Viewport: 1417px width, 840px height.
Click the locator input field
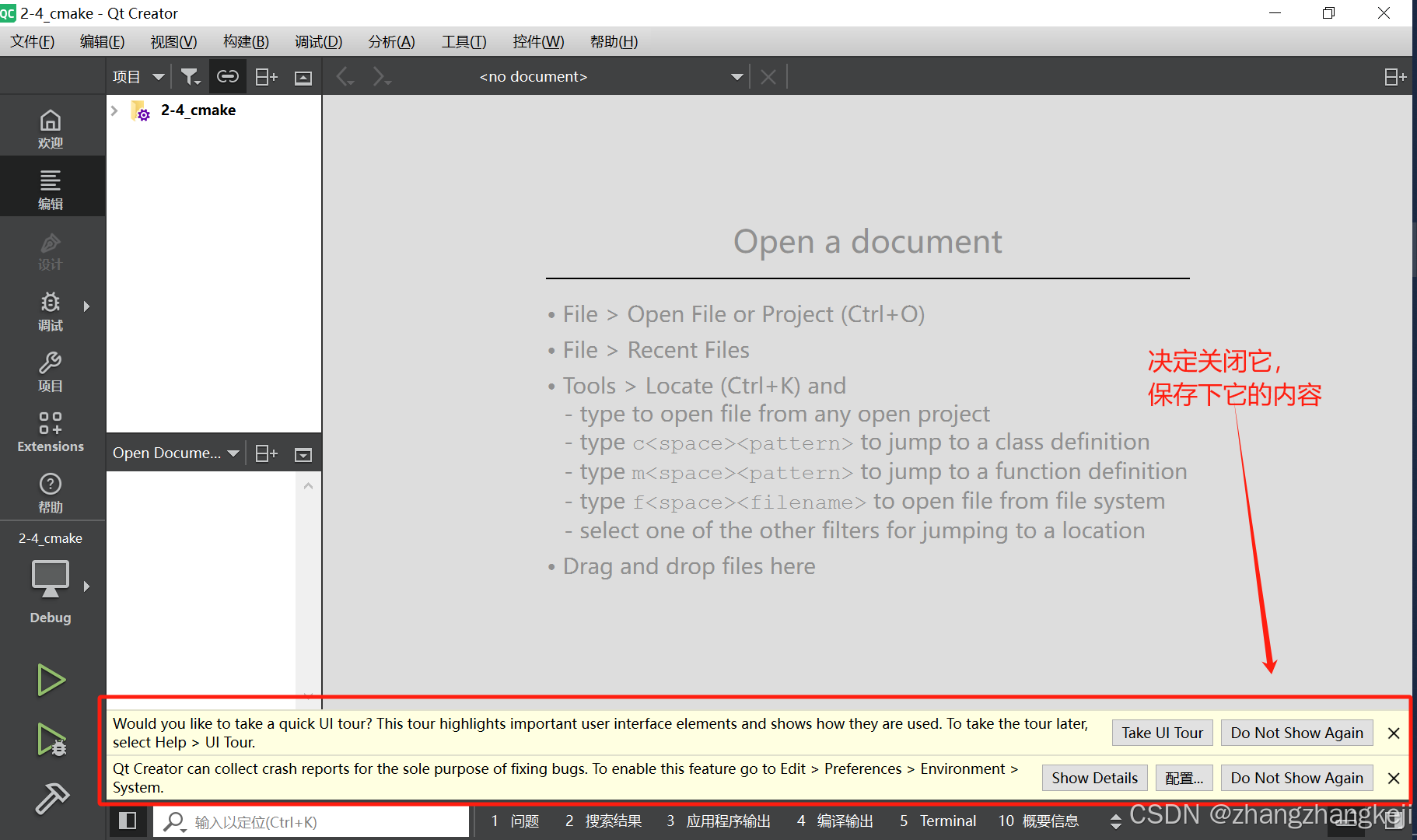click(311, 822)
